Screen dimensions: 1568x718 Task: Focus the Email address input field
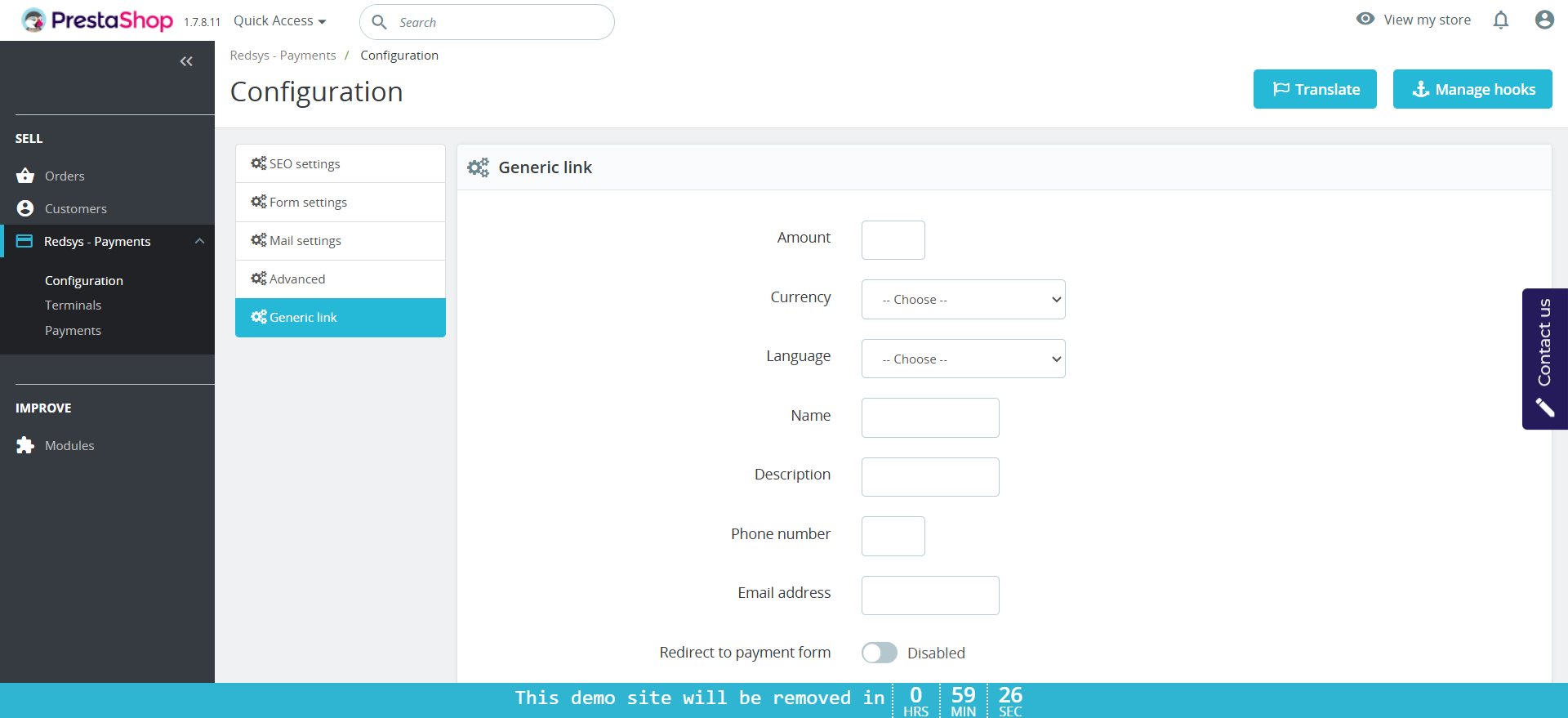(x=930, y=595)
